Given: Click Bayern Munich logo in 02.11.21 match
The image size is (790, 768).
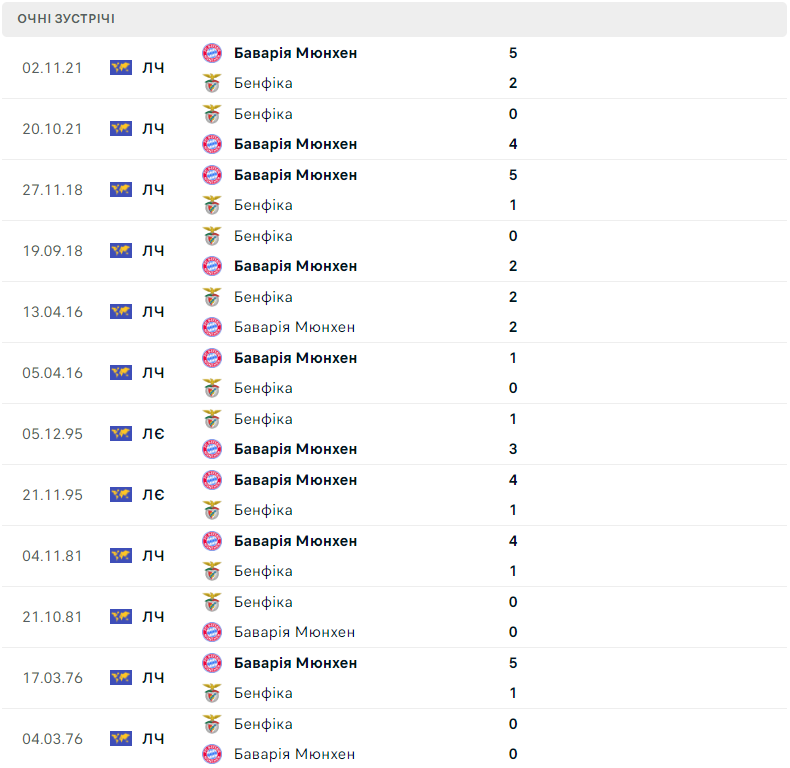Looking at the screenshot, I should coord(212,53).
